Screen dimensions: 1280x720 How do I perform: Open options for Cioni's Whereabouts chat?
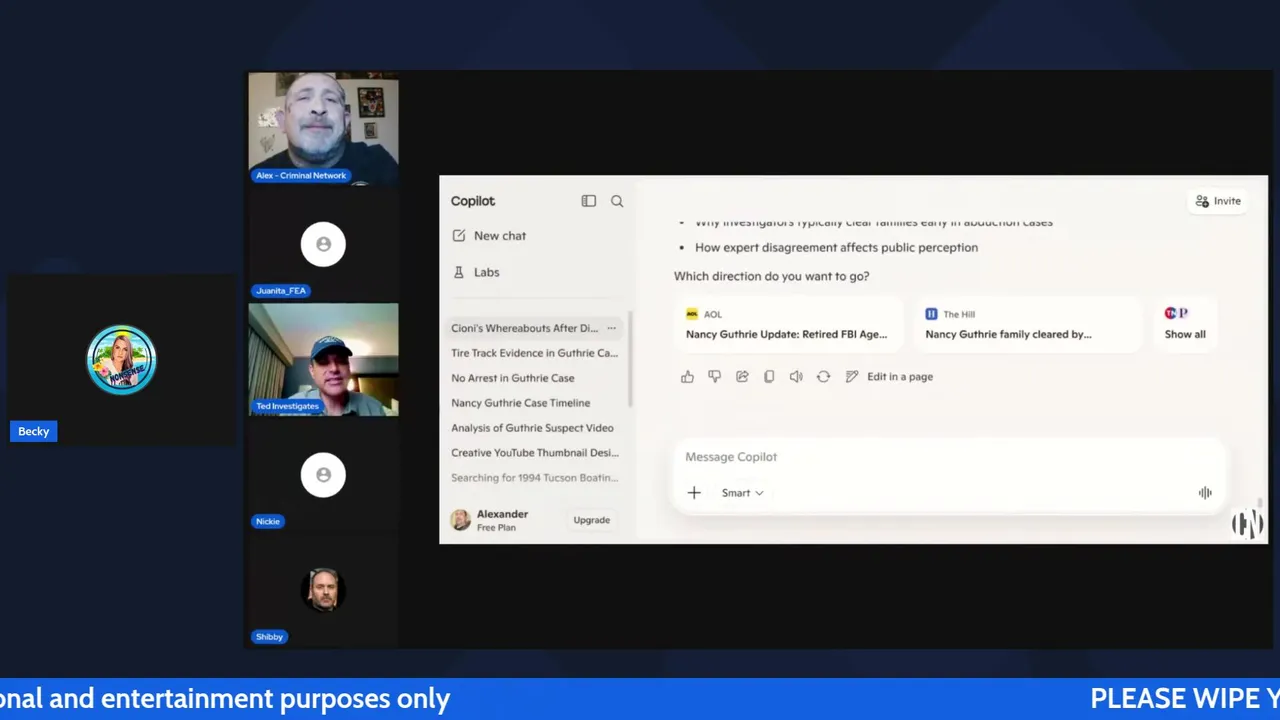(611, 328)
